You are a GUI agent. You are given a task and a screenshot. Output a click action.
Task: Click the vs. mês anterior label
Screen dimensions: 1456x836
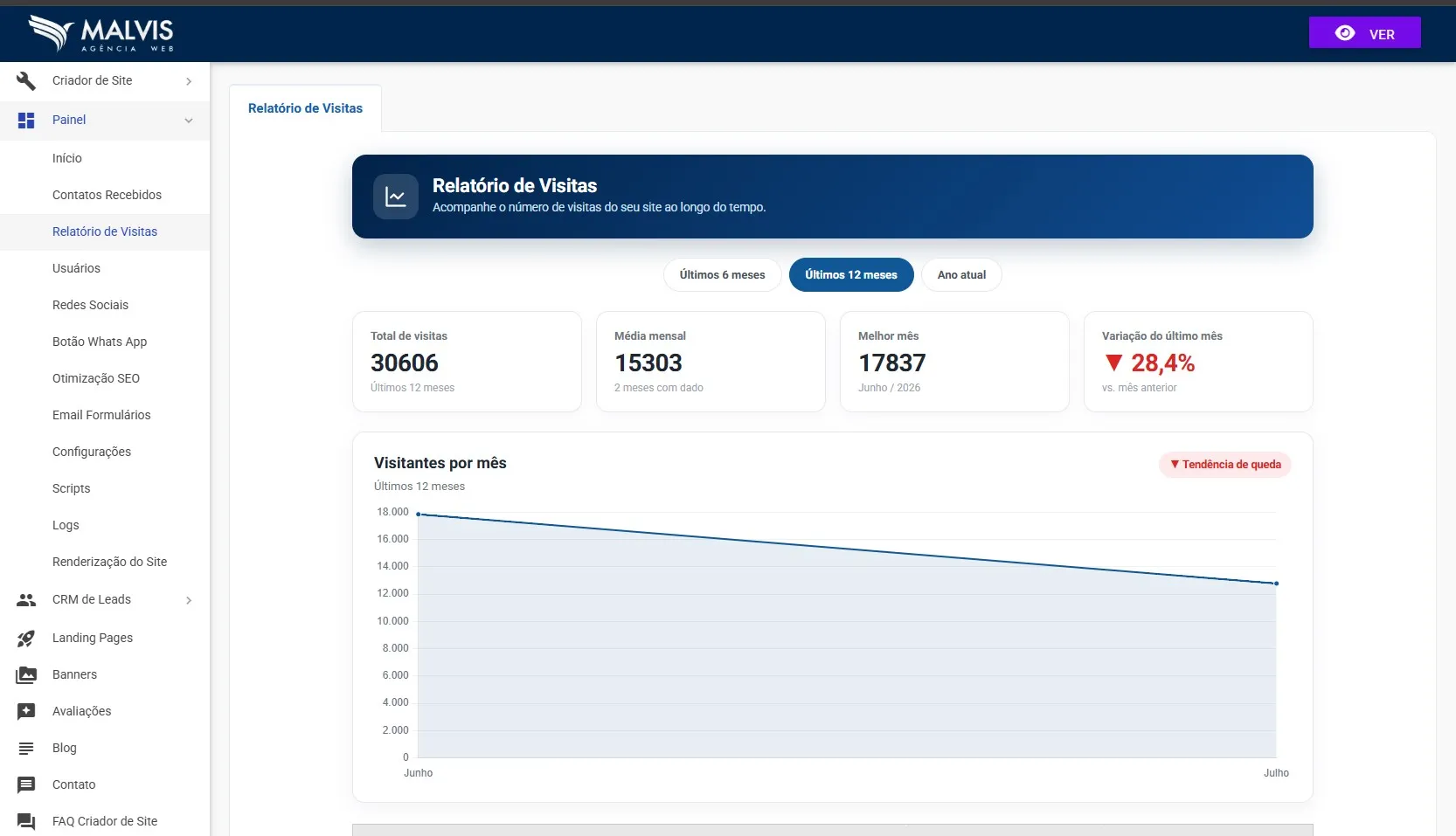click(1140, 388)
